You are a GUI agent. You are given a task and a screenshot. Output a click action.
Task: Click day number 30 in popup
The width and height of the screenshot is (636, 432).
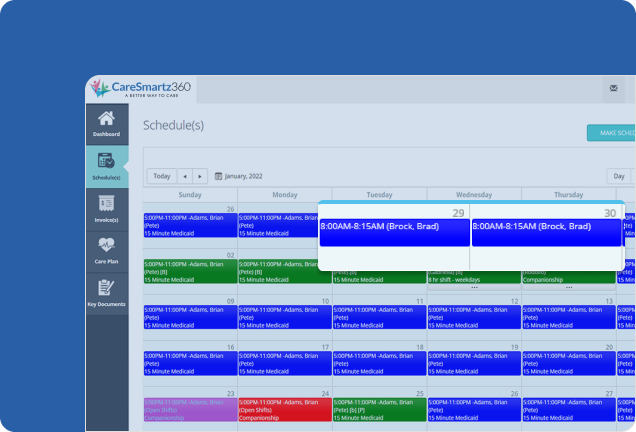(610, 213)
